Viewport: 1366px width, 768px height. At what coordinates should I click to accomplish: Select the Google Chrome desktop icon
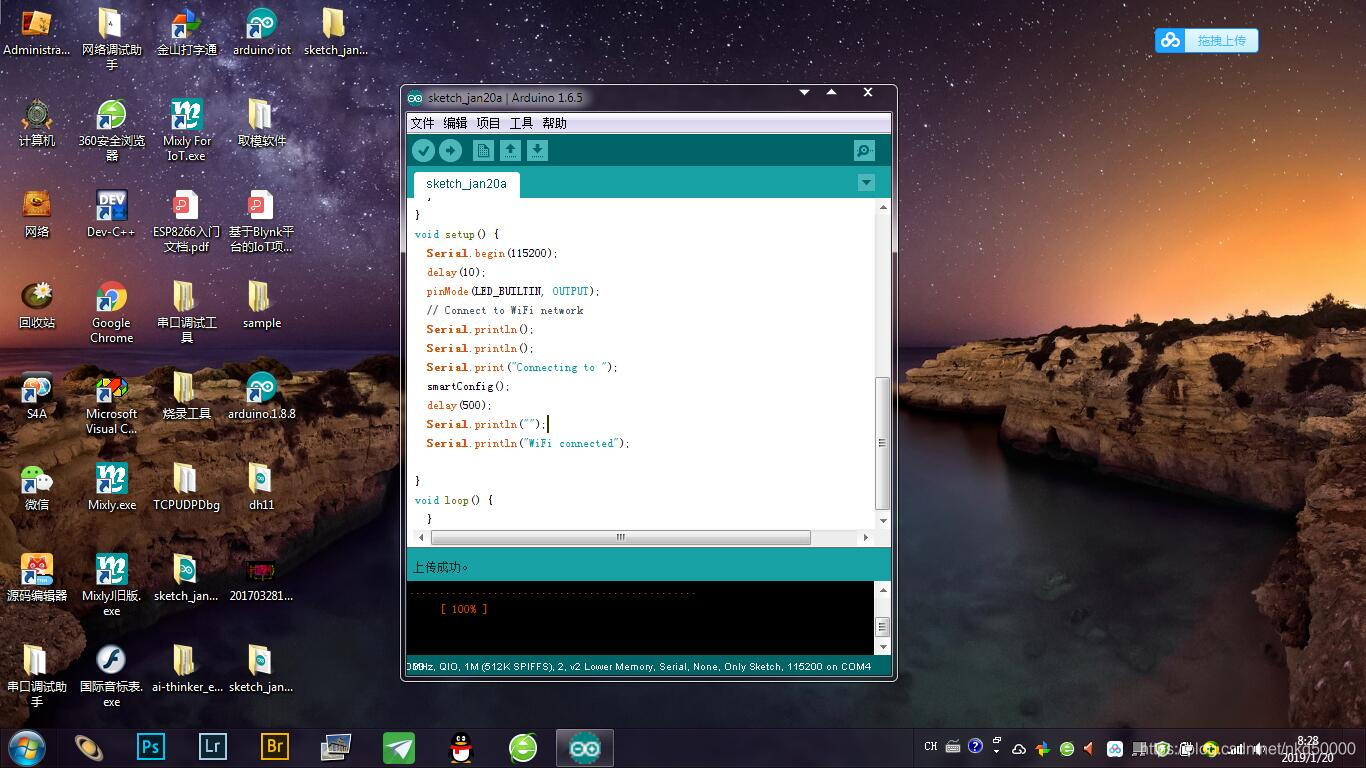pyautogui.click(x=111, y=312)
